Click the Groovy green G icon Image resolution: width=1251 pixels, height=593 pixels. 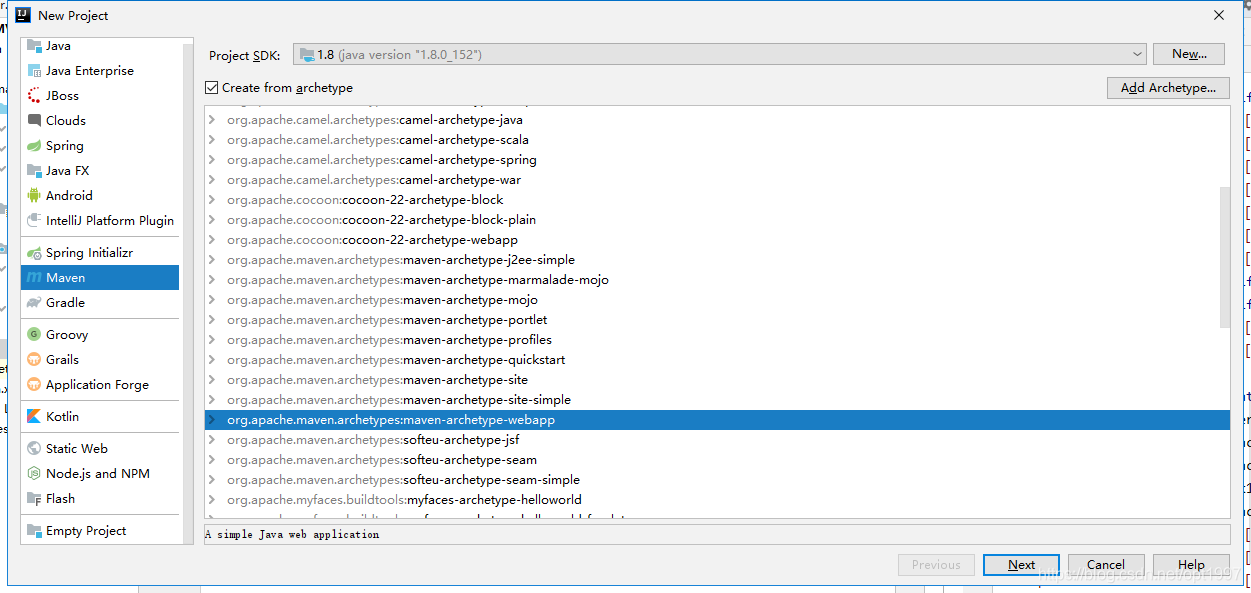point(34,335)
